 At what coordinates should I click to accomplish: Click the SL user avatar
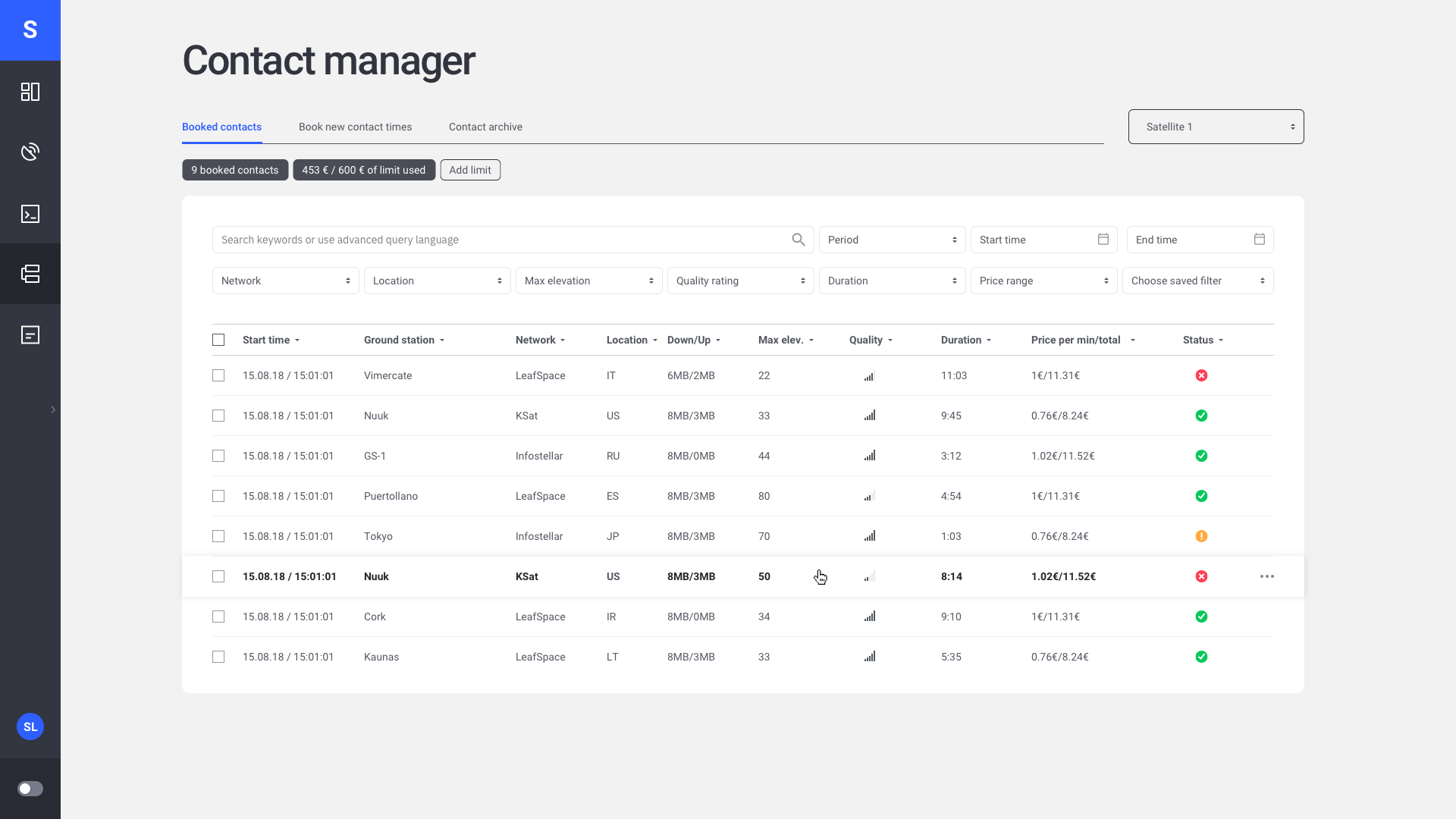point(30,726)
